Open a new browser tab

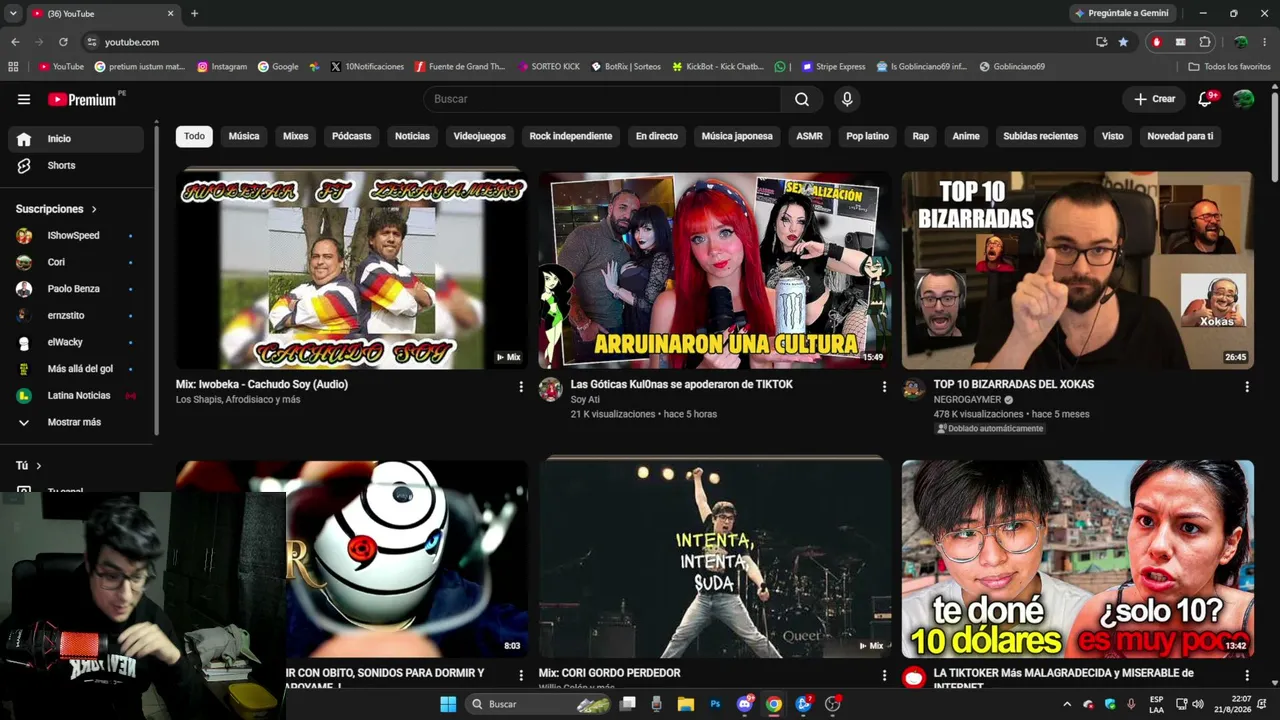tap(194, 13)
